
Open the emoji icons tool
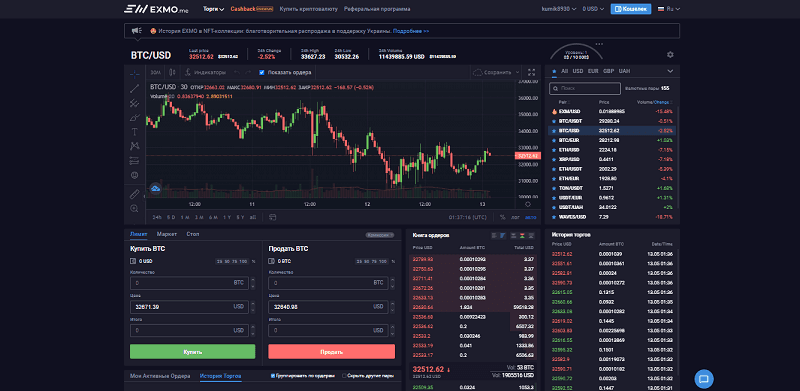coord(135,175)
